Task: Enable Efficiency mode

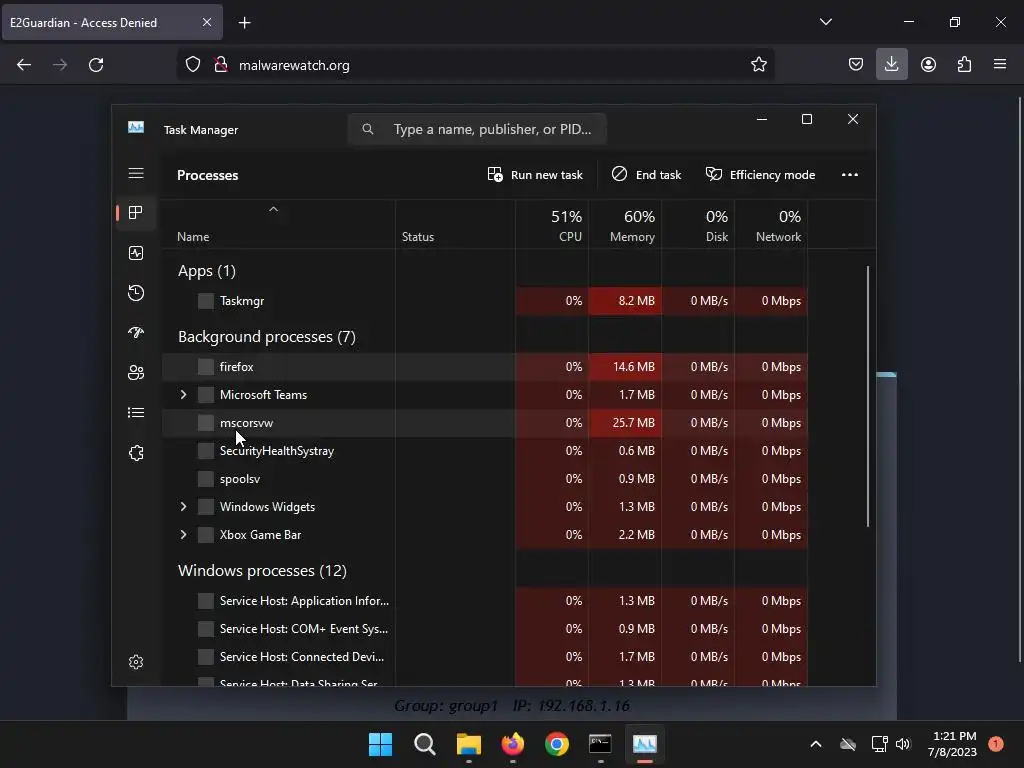Action: [x=761, y=174]
